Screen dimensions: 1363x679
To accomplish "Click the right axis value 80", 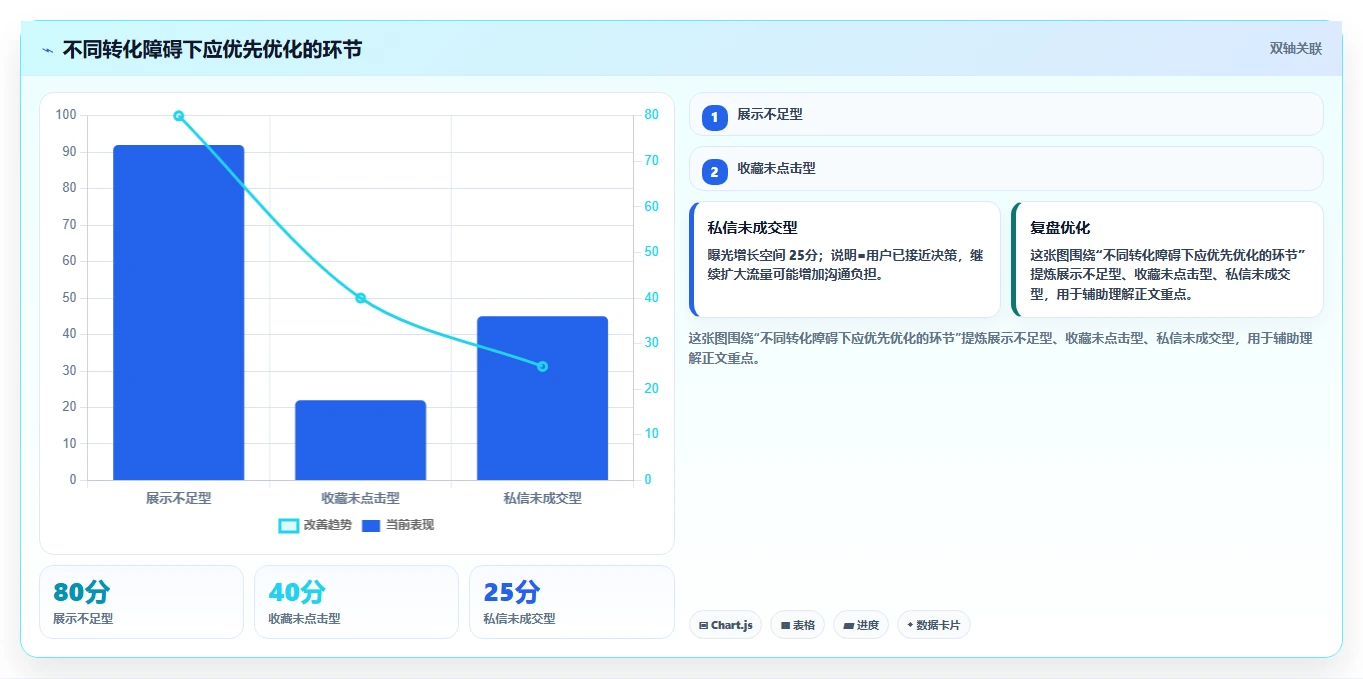I will tap(651, 115).
